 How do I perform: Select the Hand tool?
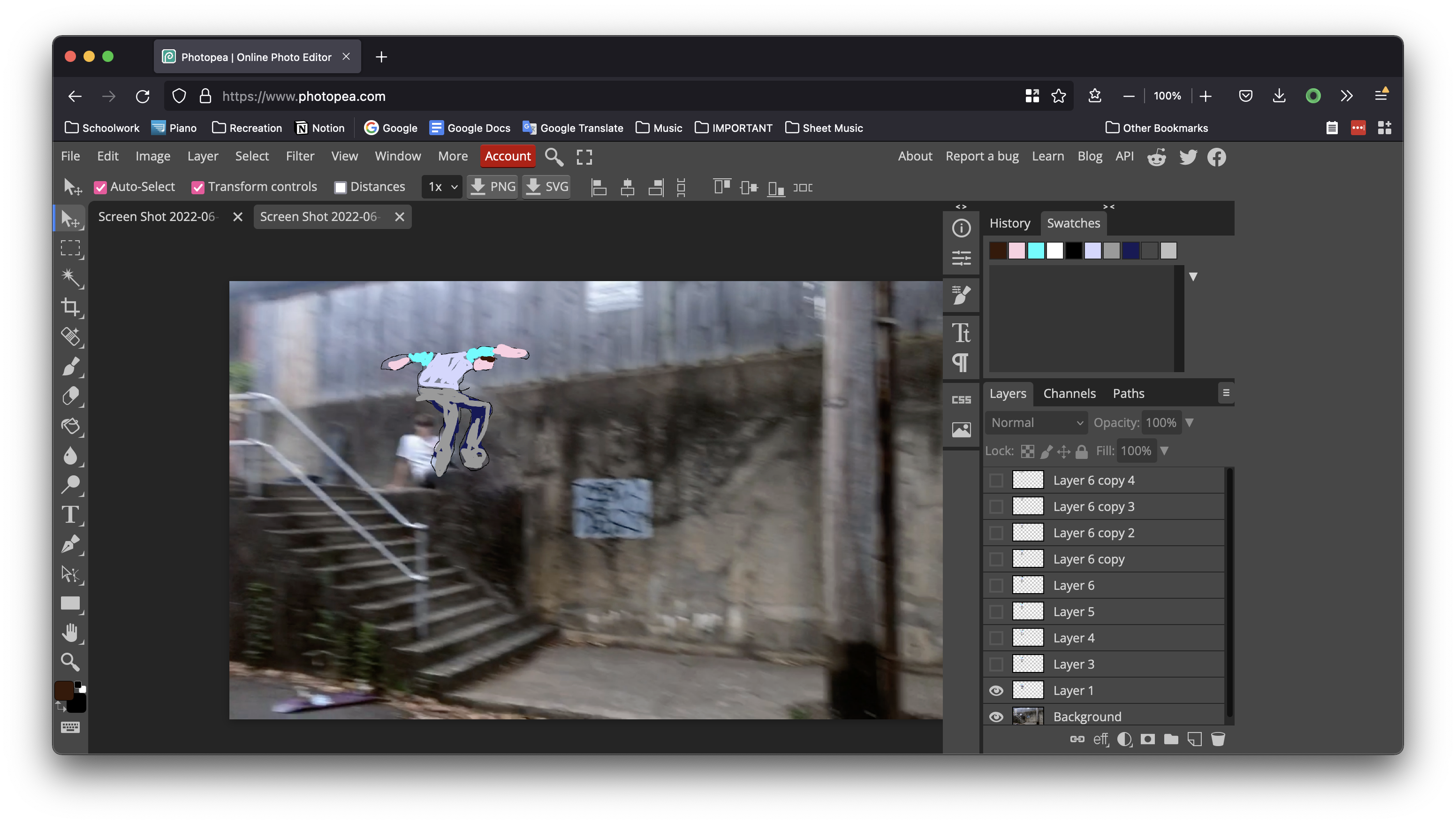(71, 633)
